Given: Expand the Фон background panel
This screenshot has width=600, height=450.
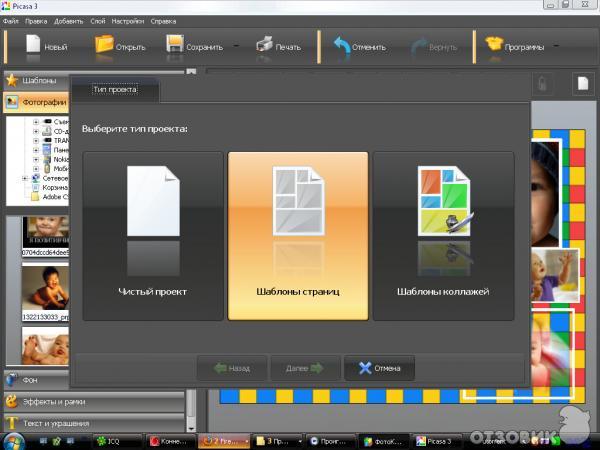Looking at the screenshot, I should 32,379.
